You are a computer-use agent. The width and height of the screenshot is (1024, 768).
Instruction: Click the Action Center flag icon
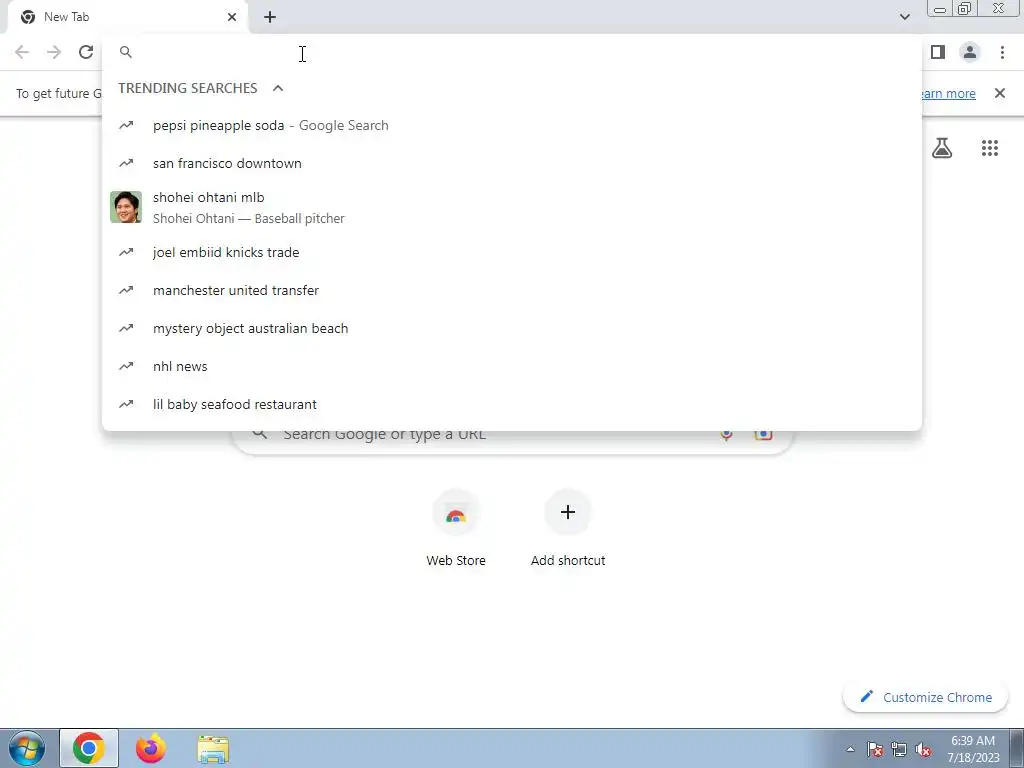tap(875, 749)
